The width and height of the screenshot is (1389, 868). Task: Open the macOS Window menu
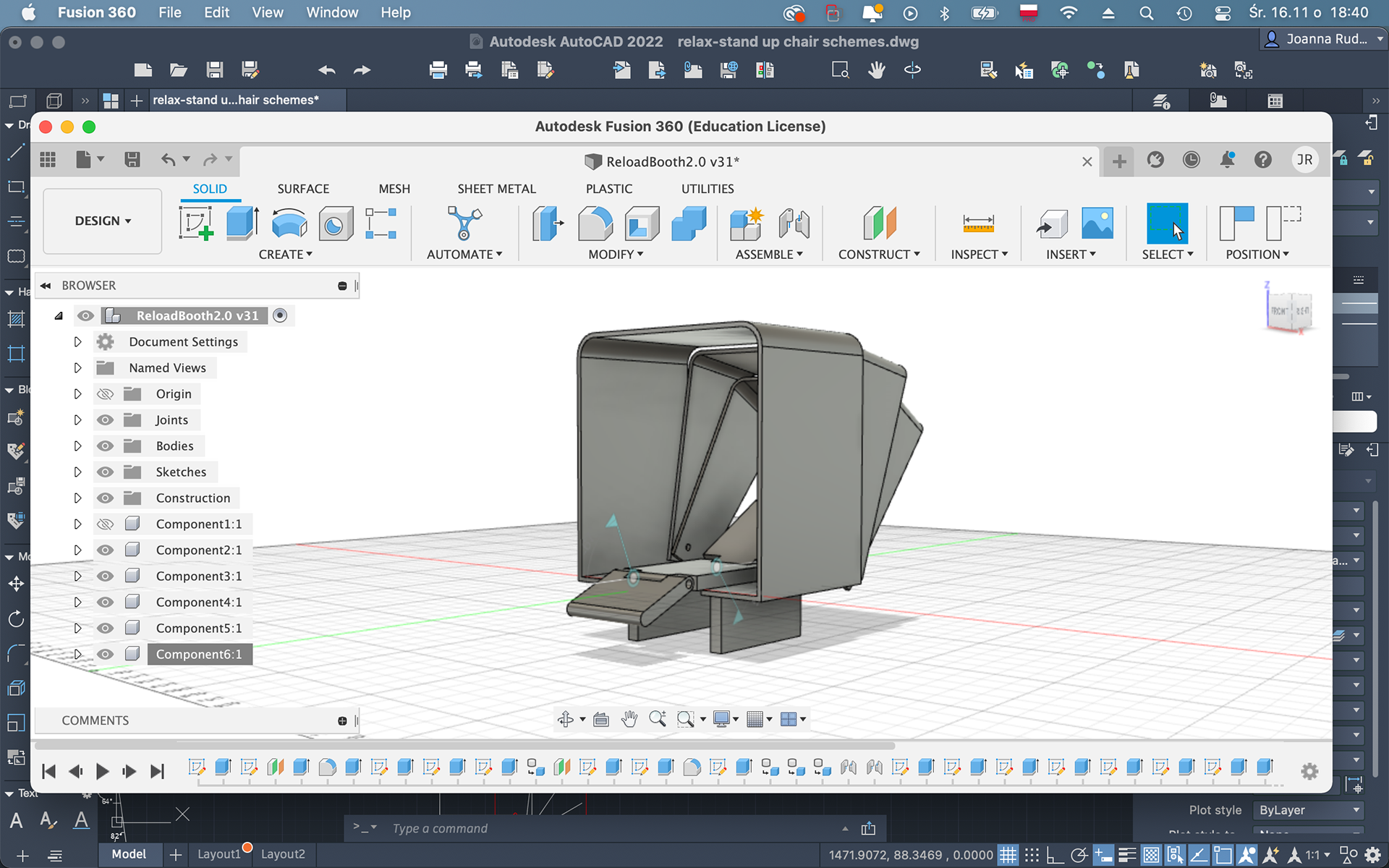332,12
